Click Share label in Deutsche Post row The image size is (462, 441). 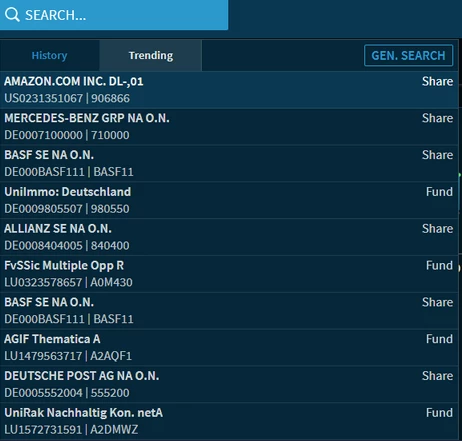(x=437, y=376)
